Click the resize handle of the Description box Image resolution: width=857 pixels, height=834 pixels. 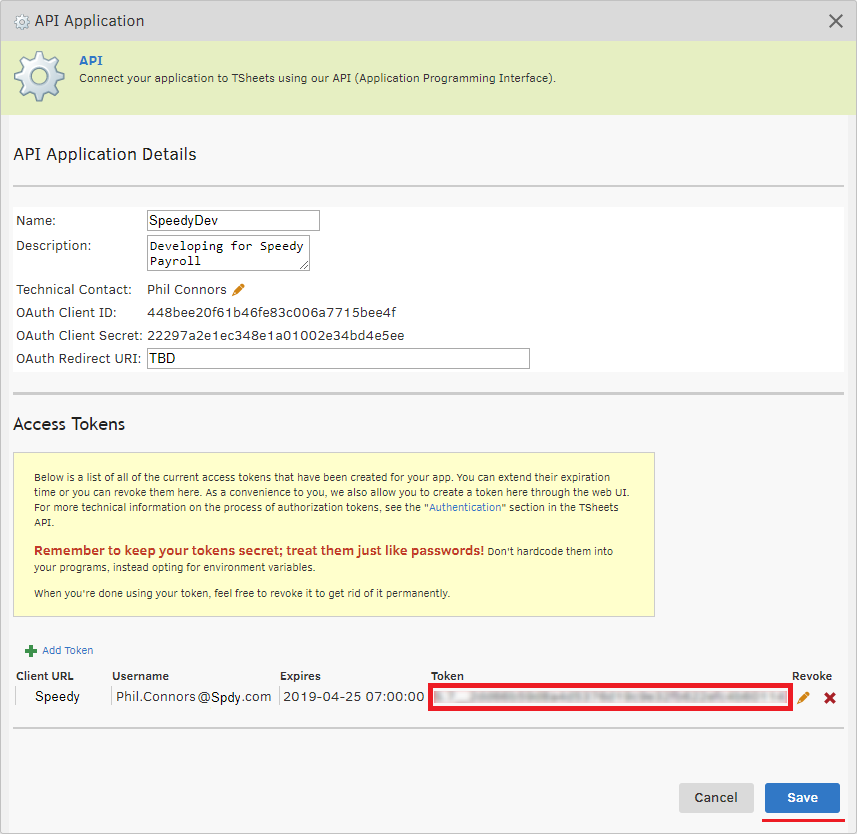coord(304,265)
